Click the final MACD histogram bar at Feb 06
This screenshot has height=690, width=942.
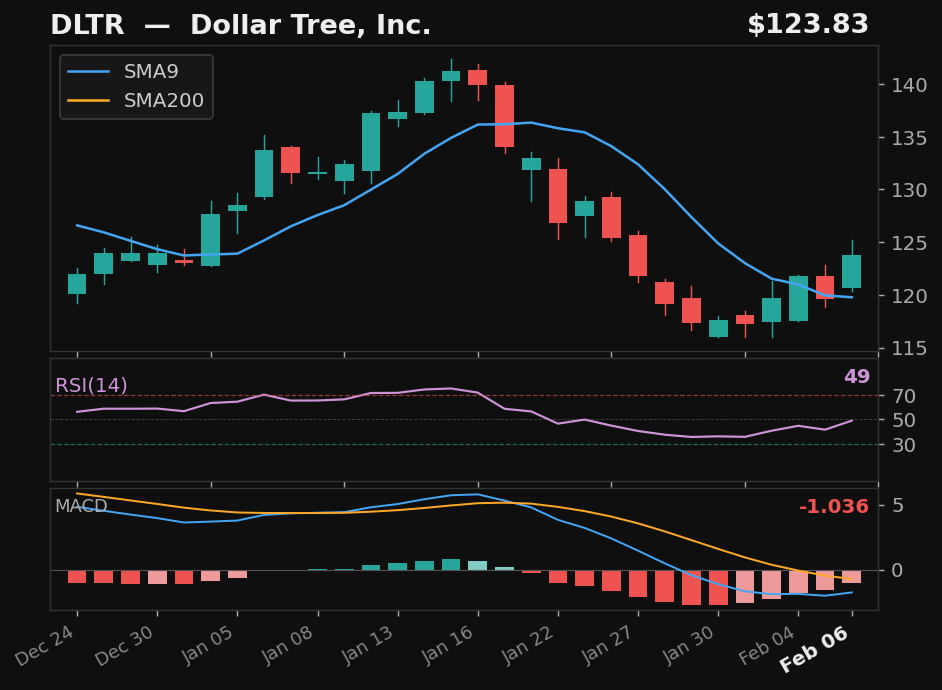pyautogui.click(x=852, y=577)
